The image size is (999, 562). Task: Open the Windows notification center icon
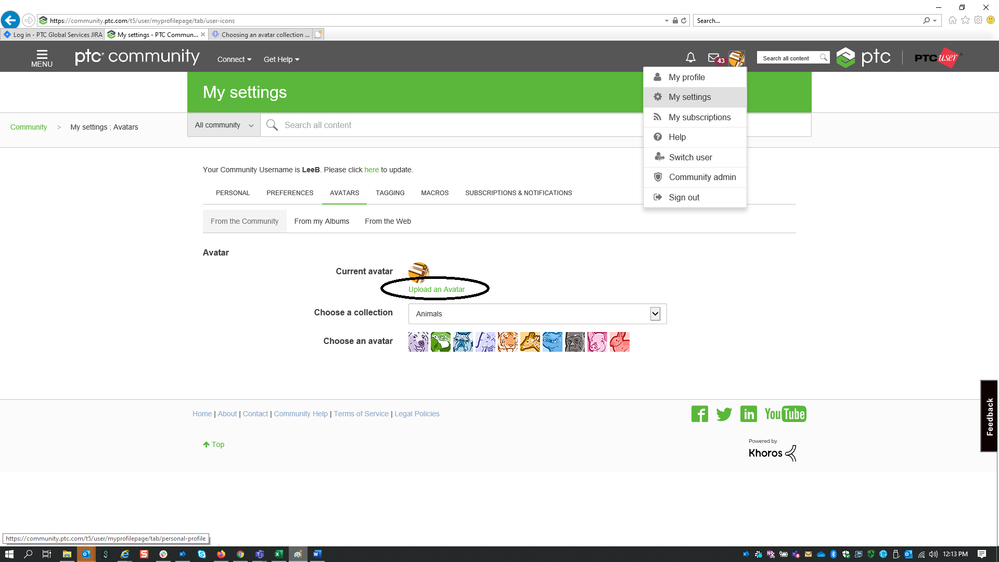[x=982, y=554]
